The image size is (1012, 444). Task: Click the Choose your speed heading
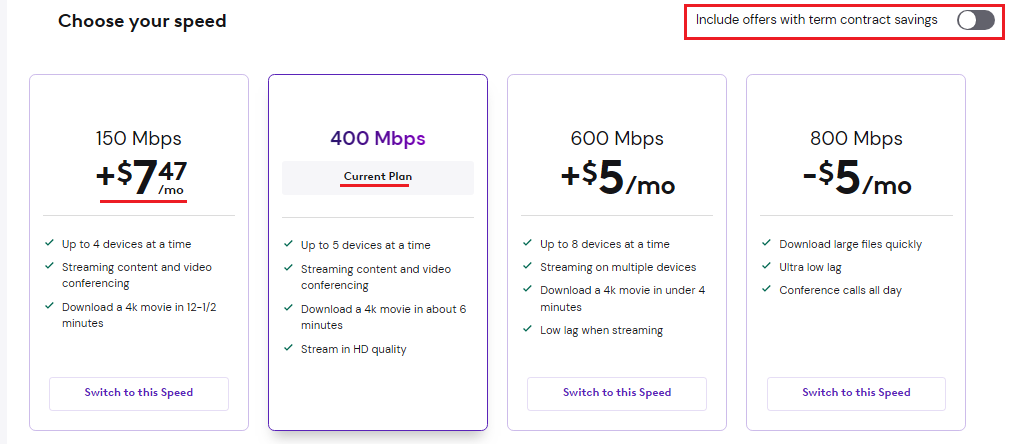click(x=142, y=21)
